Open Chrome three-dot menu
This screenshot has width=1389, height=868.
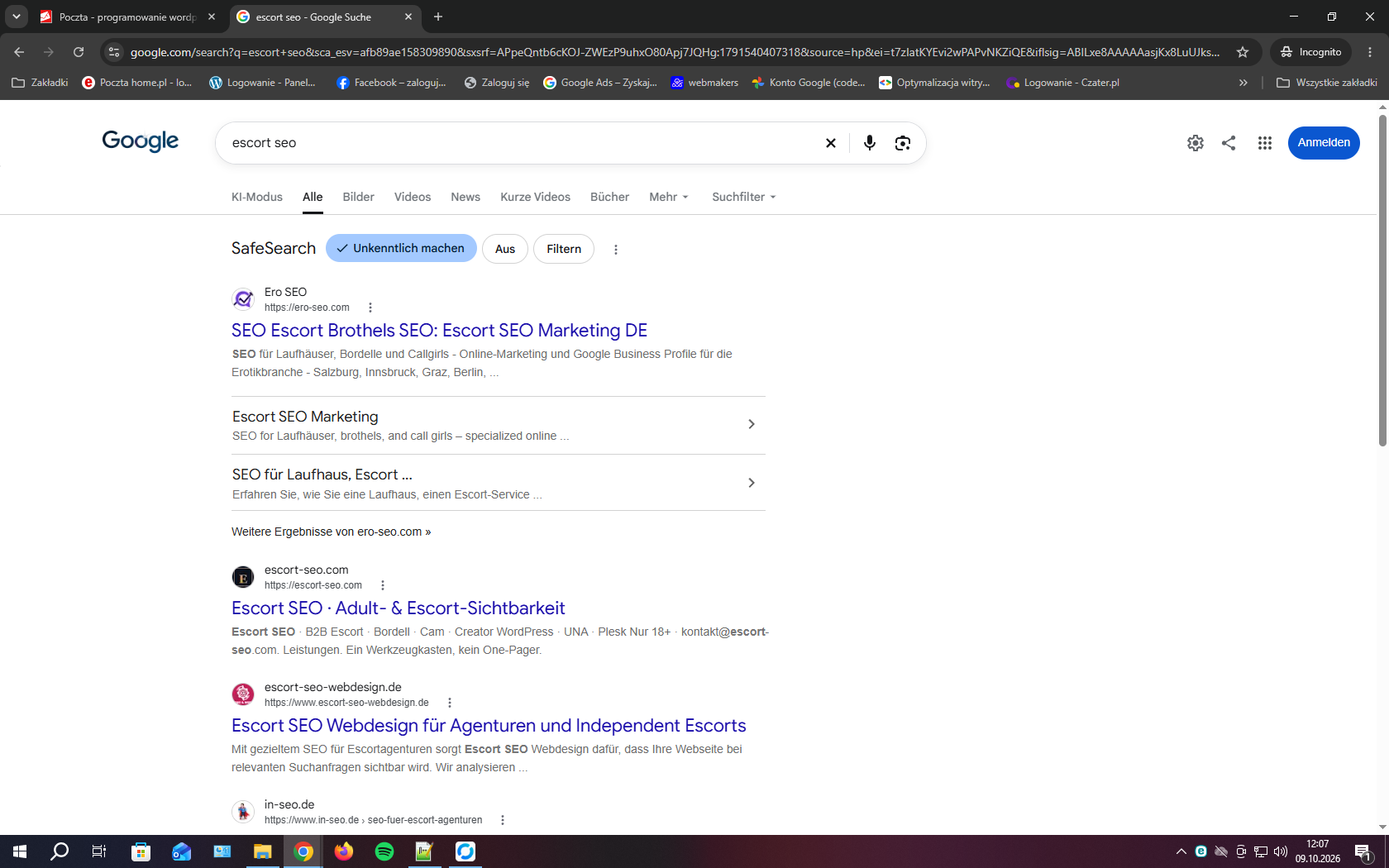pos(1370,52)
